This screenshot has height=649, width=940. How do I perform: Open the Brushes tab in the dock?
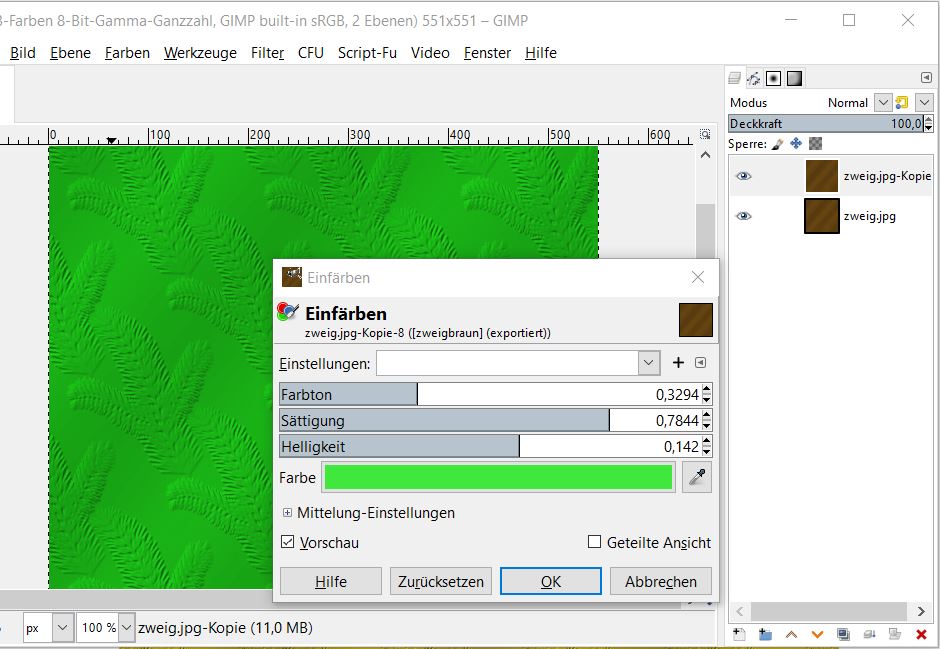(773, 79)
